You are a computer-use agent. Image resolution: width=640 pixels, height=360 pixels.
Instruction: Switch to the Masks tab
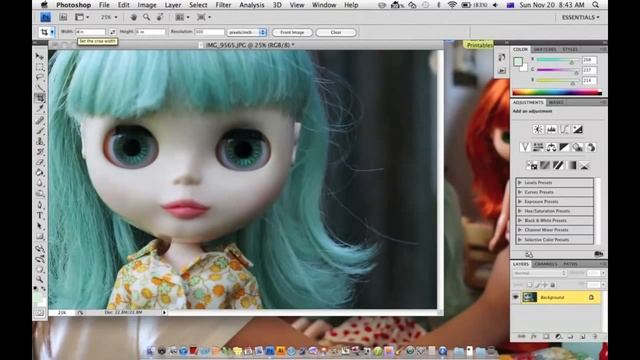tap(556, 102)
